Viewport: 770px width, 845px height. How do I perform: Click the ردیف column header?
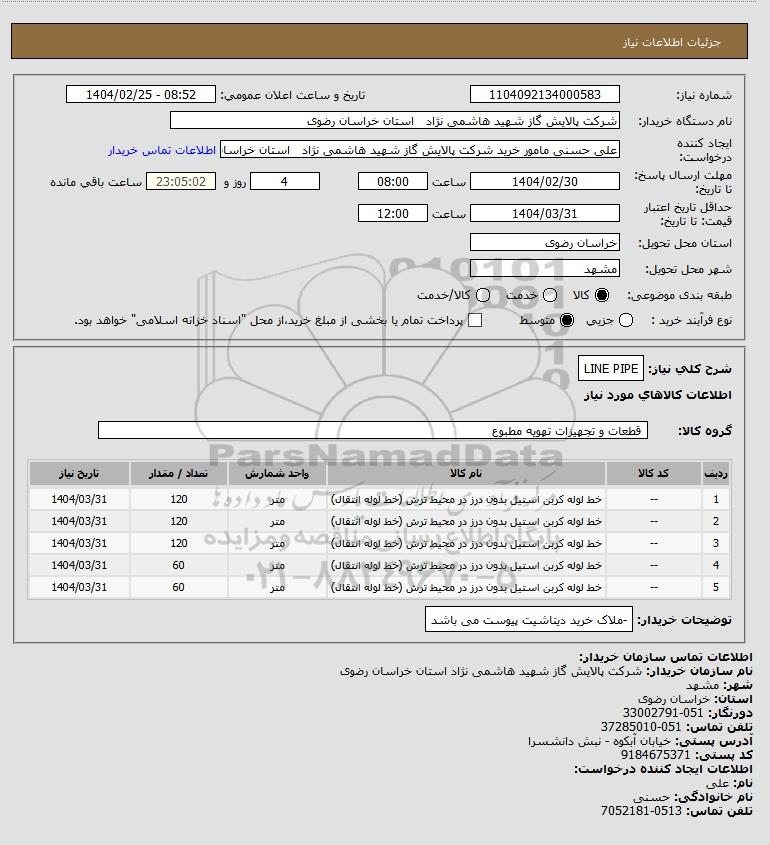(716, 473)
